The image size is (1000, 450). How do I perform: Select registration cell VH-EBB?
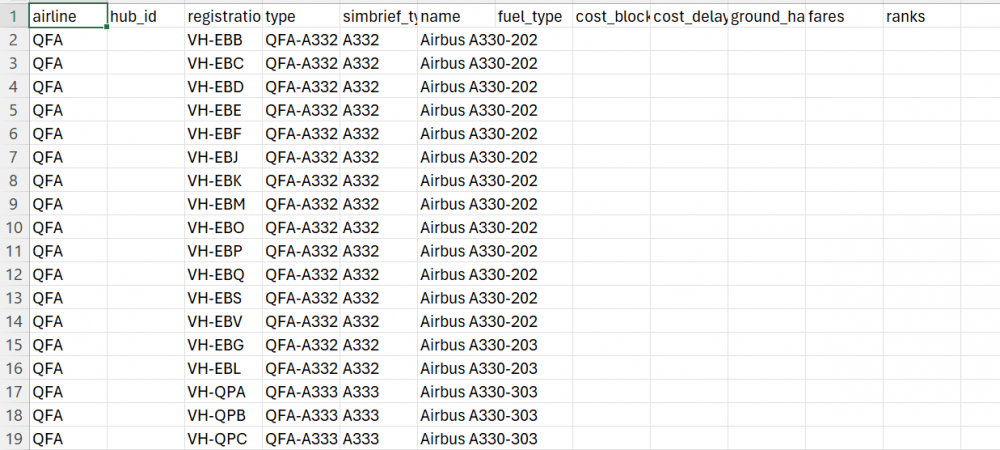(223, 40)
